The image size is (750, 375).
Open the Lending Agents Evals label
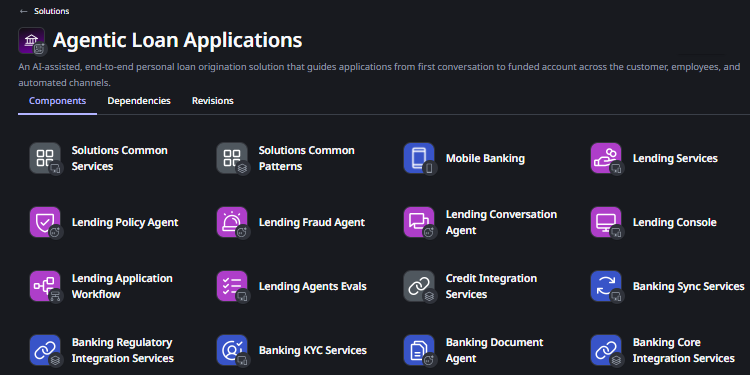click(x=312, y=287)
